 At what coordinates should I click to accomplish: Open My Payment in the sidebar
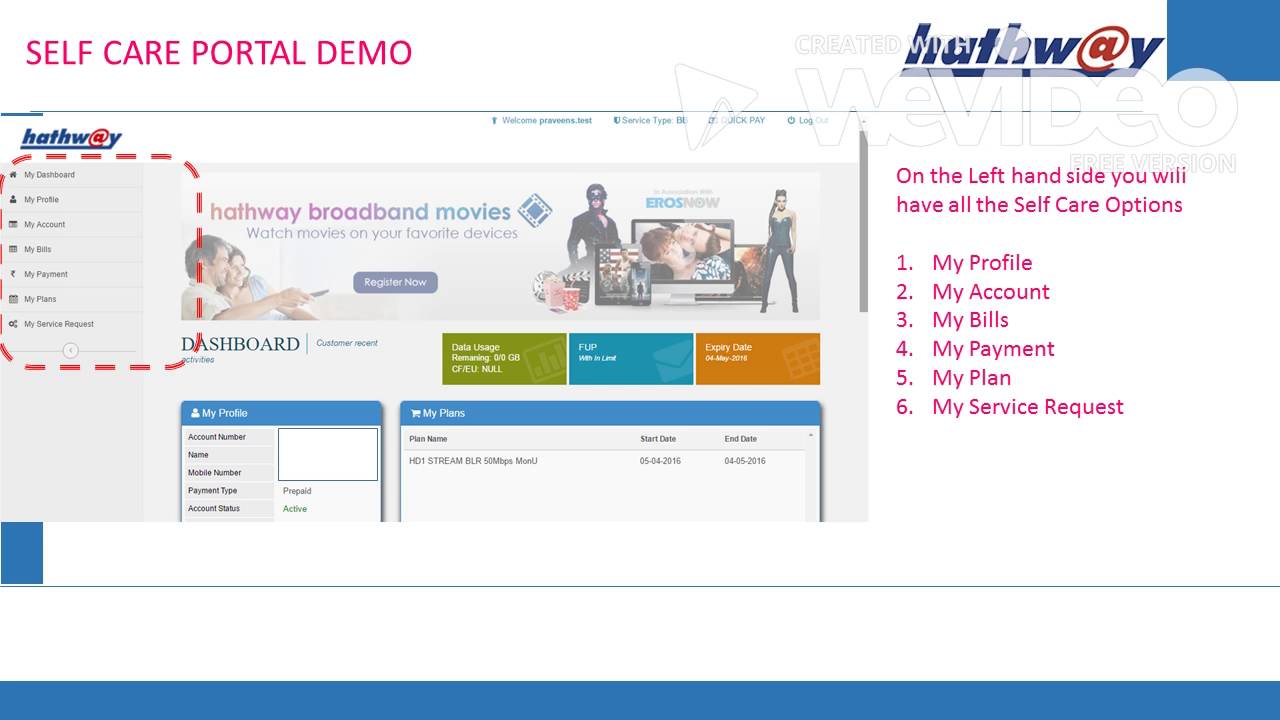click(x=71, y=274)
